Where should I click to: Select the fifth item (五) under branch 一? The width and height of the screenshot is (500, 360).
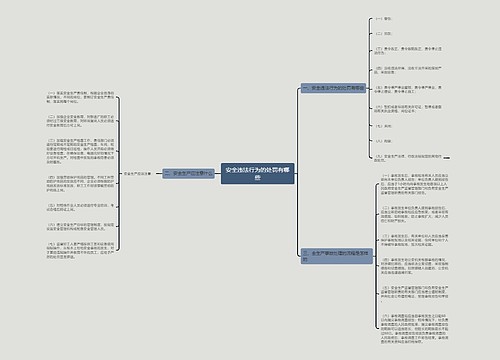[x=408, y=89]
